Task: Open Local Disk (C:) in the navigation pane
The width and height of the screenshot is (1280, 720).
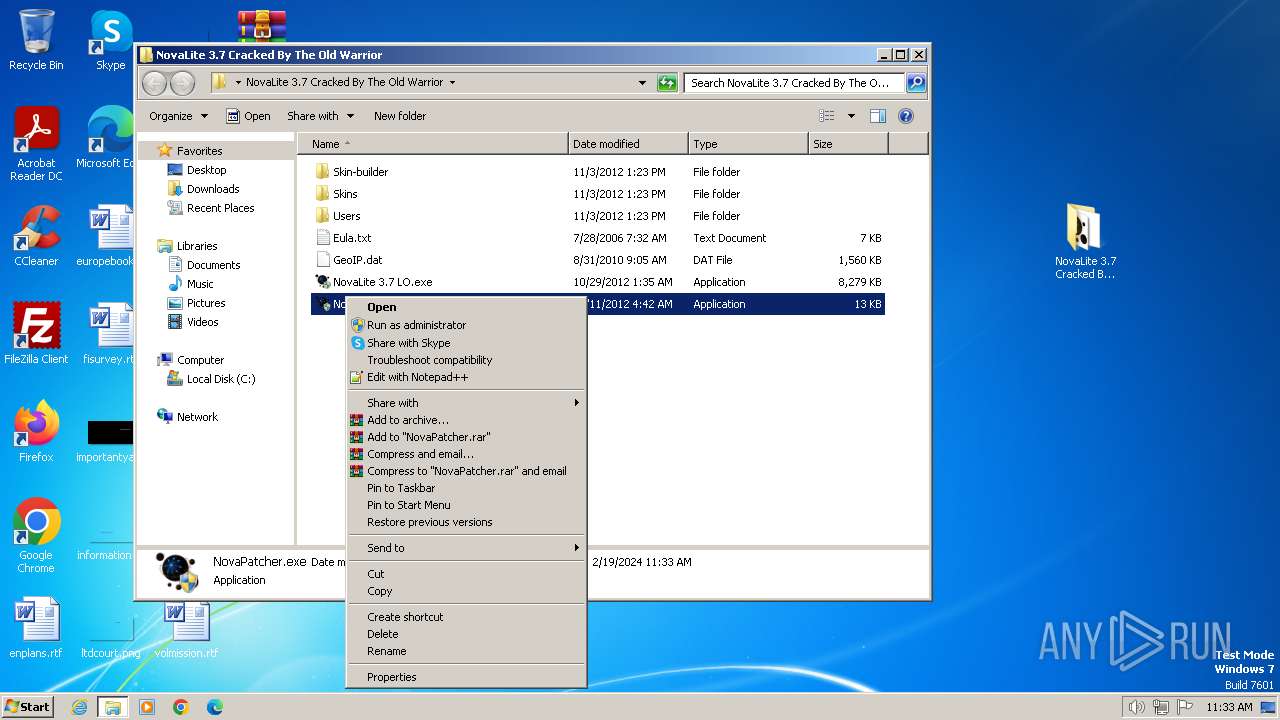Action: pyautogui.click(x=220, y=379)
